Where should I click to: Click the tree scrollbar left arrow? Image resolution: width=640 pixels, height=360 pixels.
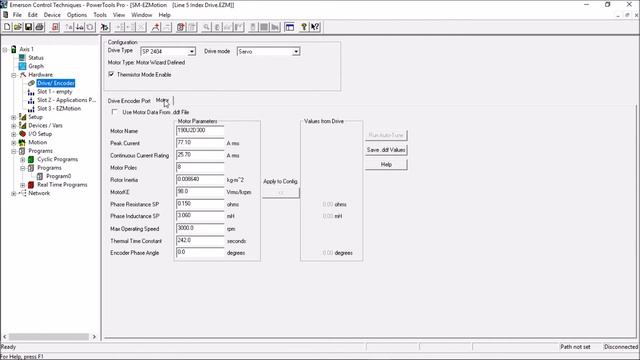[x=4, y=337]
